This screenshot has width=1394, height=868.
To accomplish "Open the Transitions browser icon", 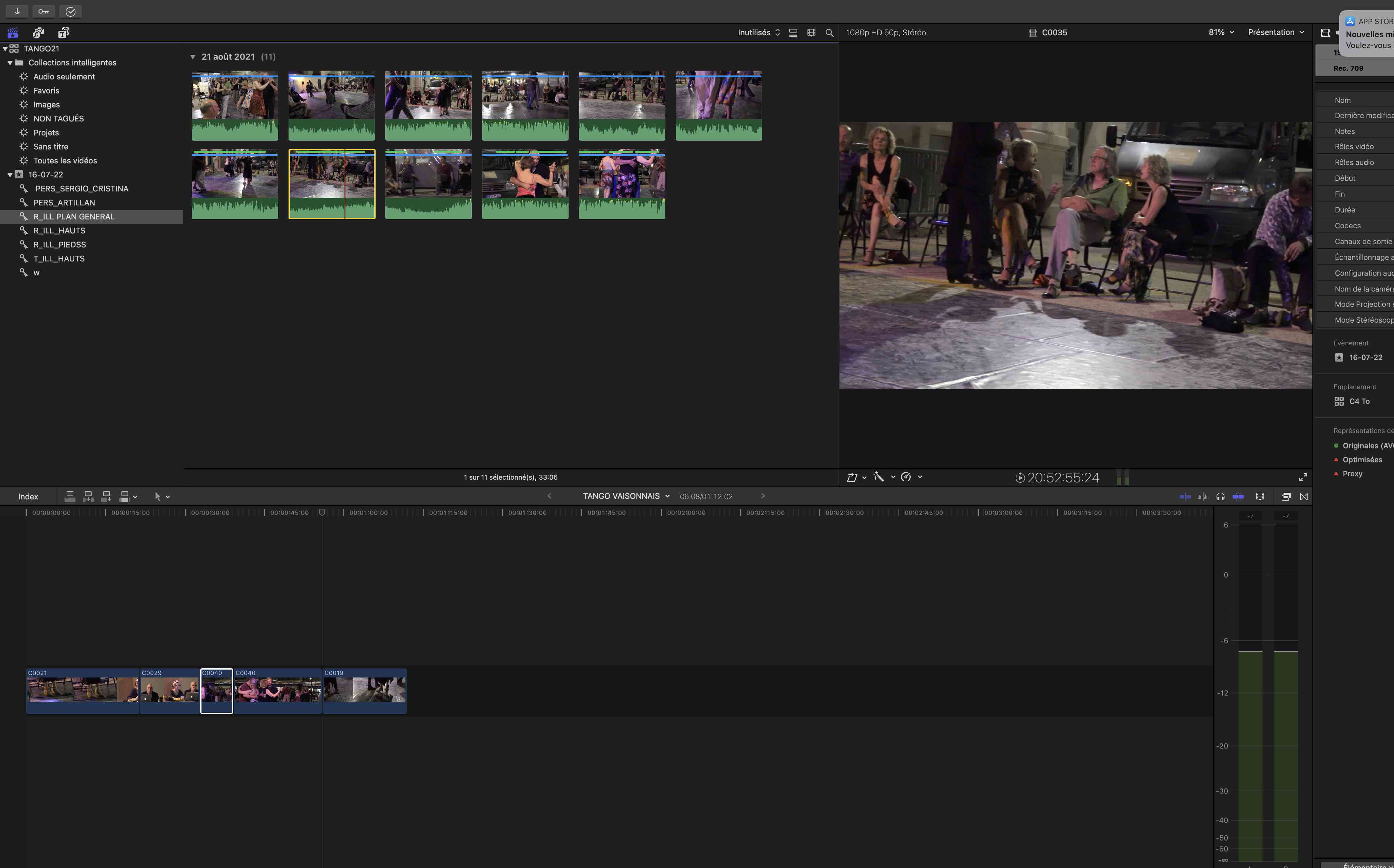I will (x=1304, y=497).
